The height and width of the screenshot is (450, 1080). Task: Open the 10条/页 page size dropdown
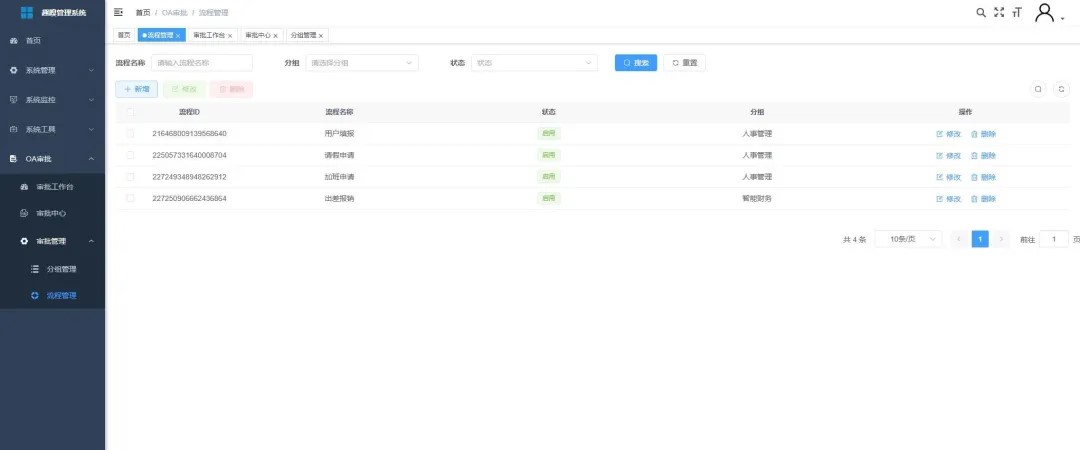pos(908,239)
